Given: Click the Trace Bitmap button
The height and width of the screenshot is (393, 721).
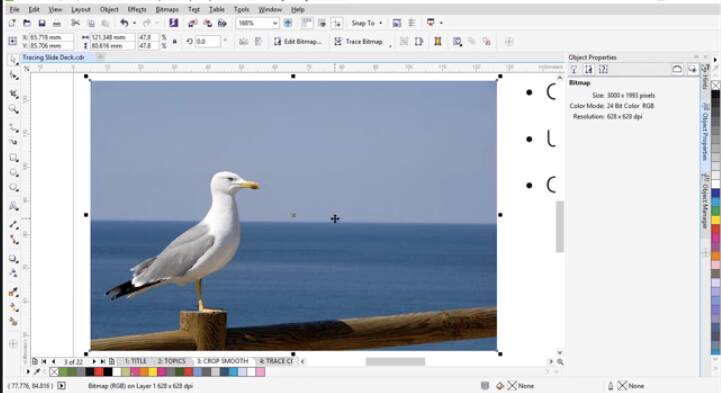Looking at the screenshot, I should [359, 41].
